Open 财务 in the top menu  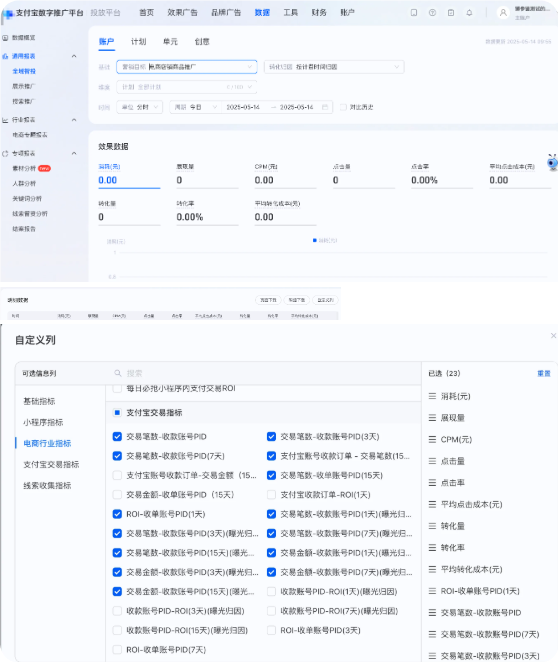tap(319, 13)
